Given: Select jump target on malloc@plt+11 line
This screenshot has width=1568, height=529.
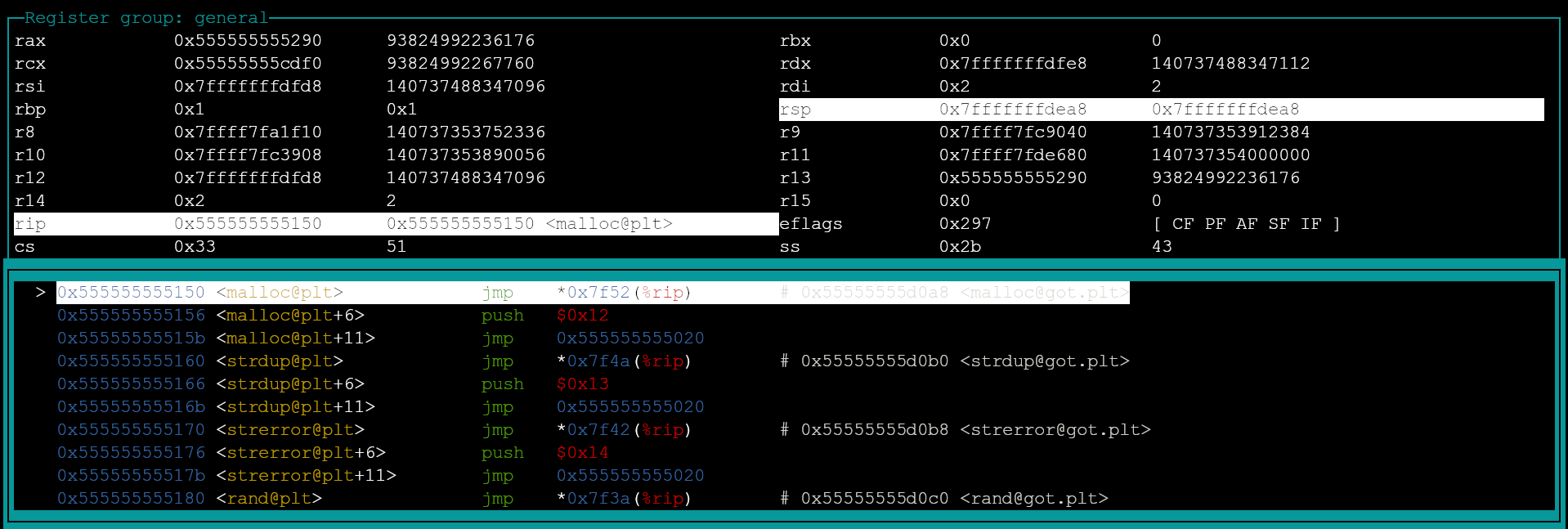Looking at the screenshot, I should 629,338.
